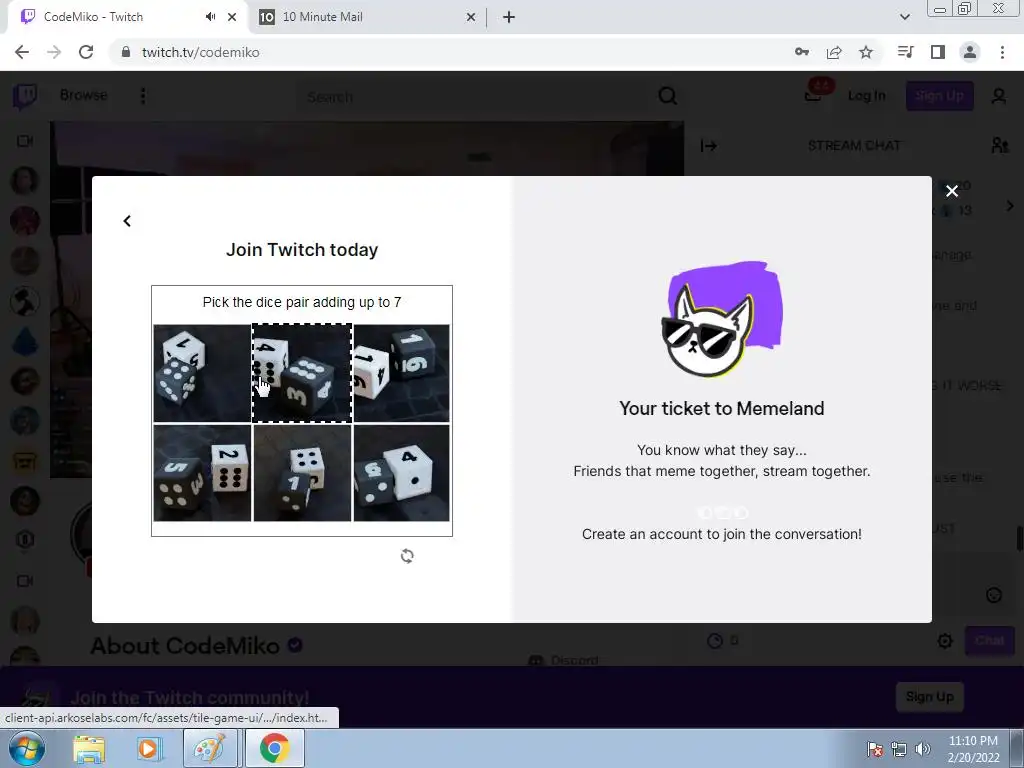Click the Log In button

click(x=867, y=96)
